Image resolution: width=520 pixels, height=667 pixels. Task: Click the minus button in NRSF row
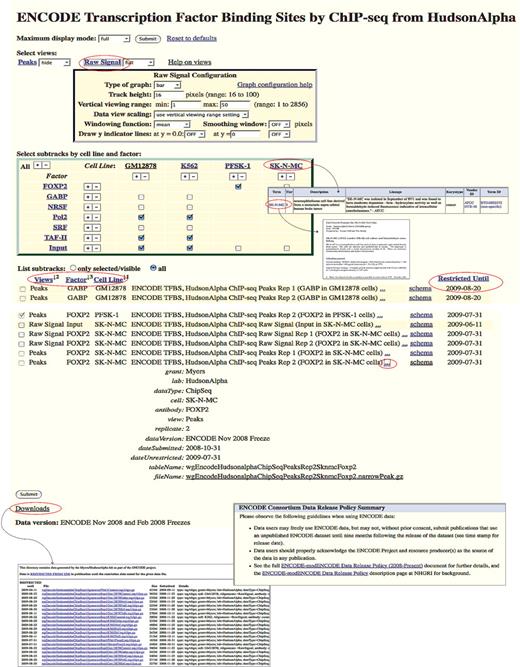click(x=97, y=207)
